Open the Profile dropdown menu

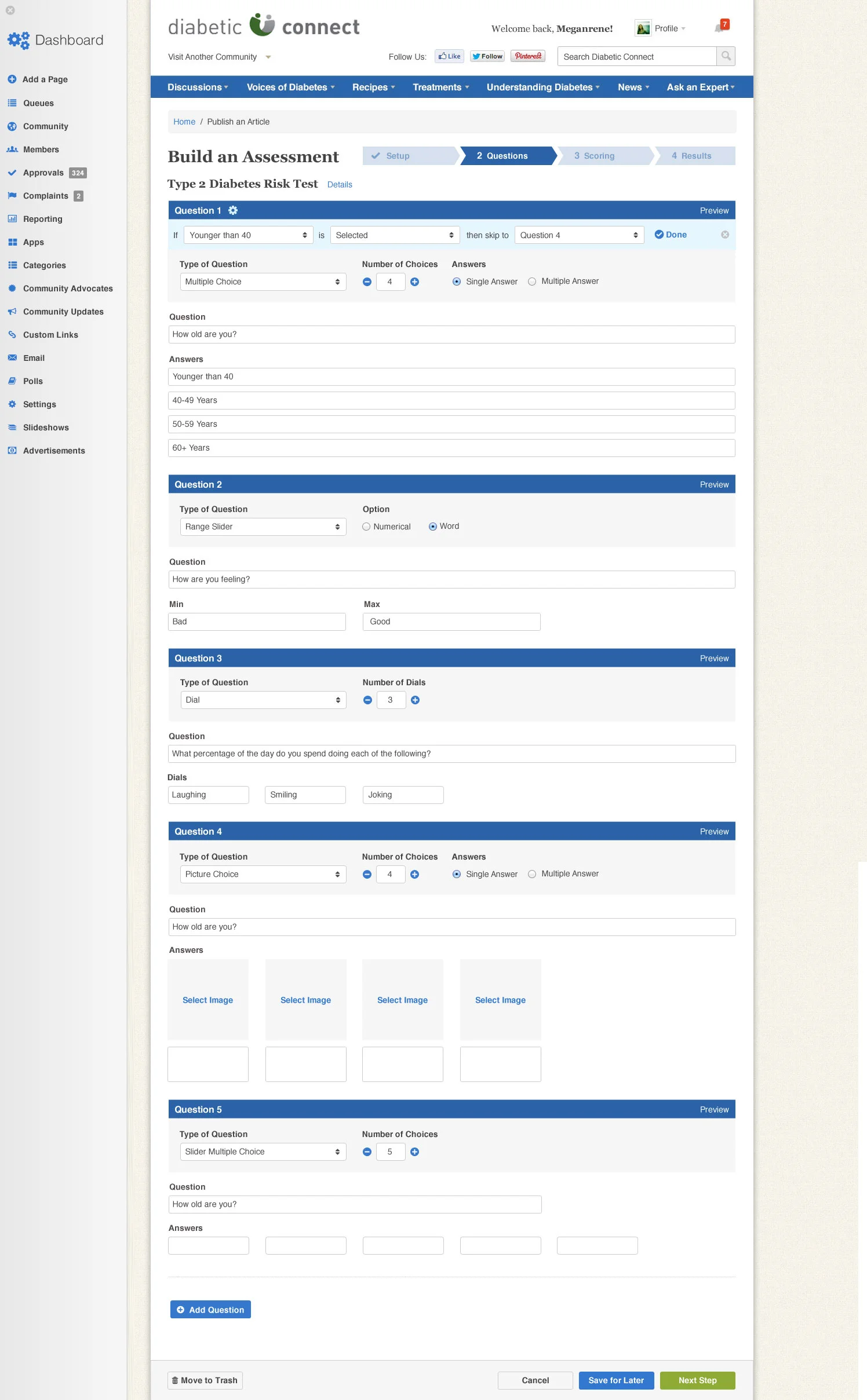click(x=661, y=28)
